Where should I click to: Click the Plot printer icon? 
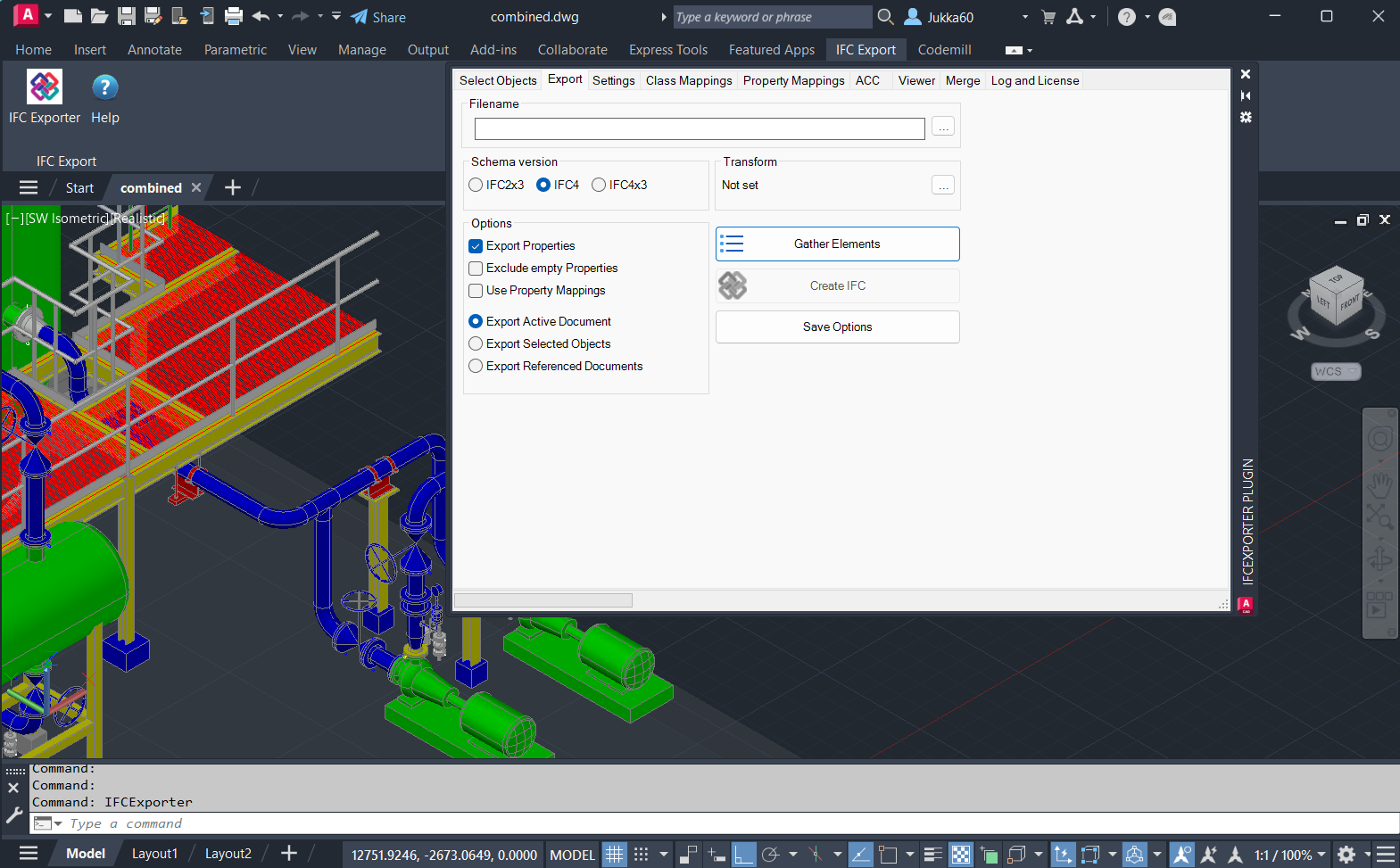tap(234, 16)
